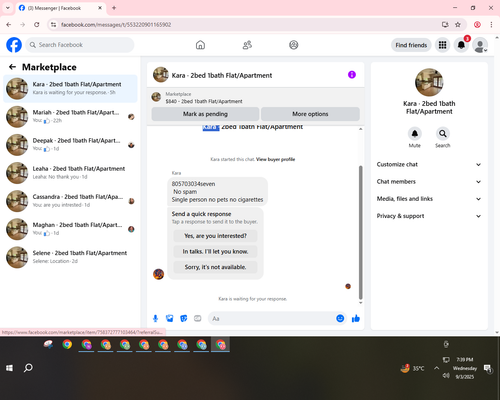Screen dimensions: 500x400
Task: Focus the Search Facebook field
Action: coord(80,45)
